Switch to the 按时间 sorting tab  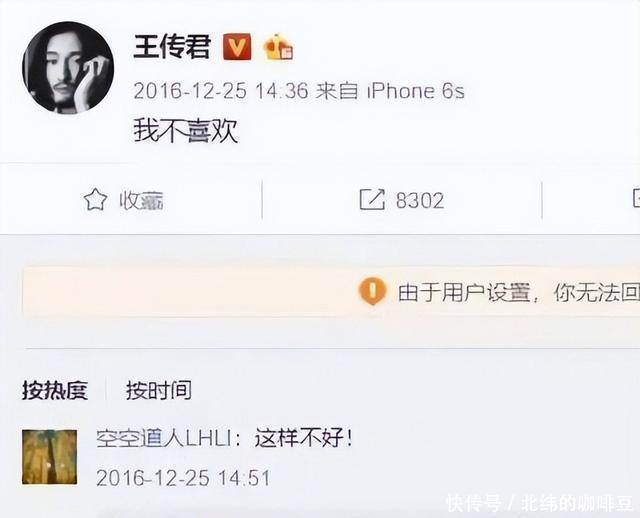(159, 390)
